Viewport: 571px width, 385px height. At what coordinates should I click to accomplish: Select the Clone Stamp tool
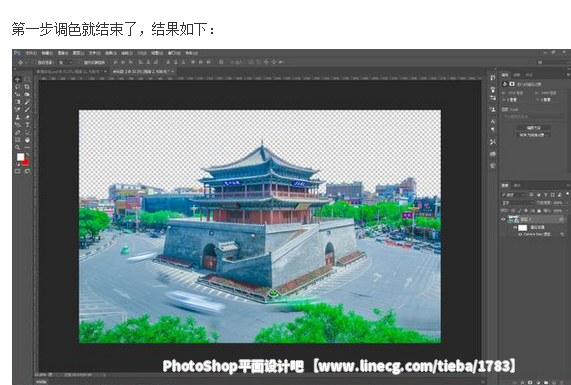tap(17, 117)
